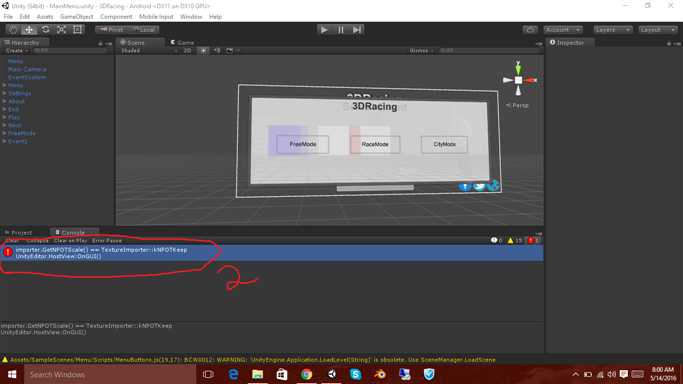The width and height of the screenshot is (683, 384).
Task: Open Shaded draw mode dropdown
Action: (148, 51)
